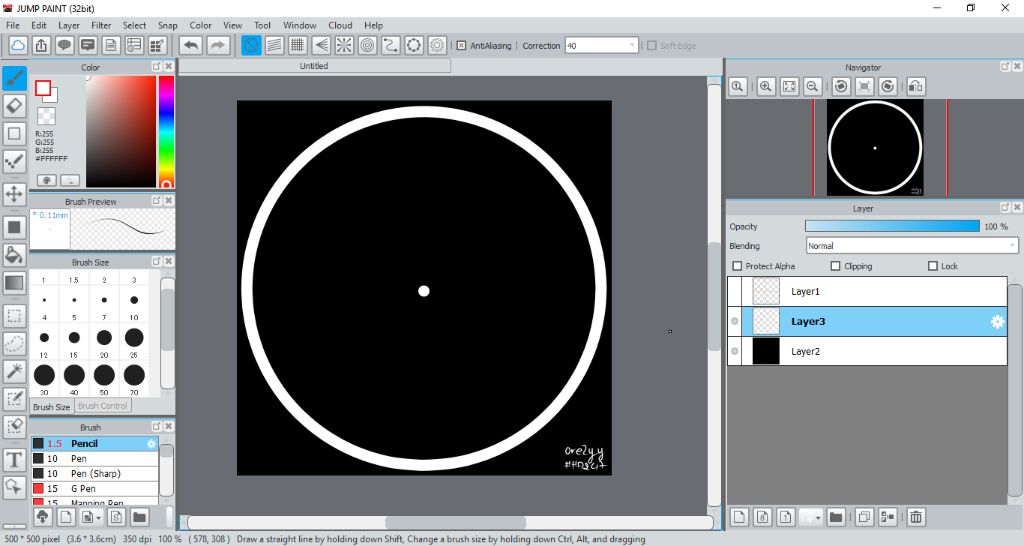The width and height of the screenshot is (1024, 546).
Task: Hide Layer2 using its visibility dot
Action: click(735, 351)
